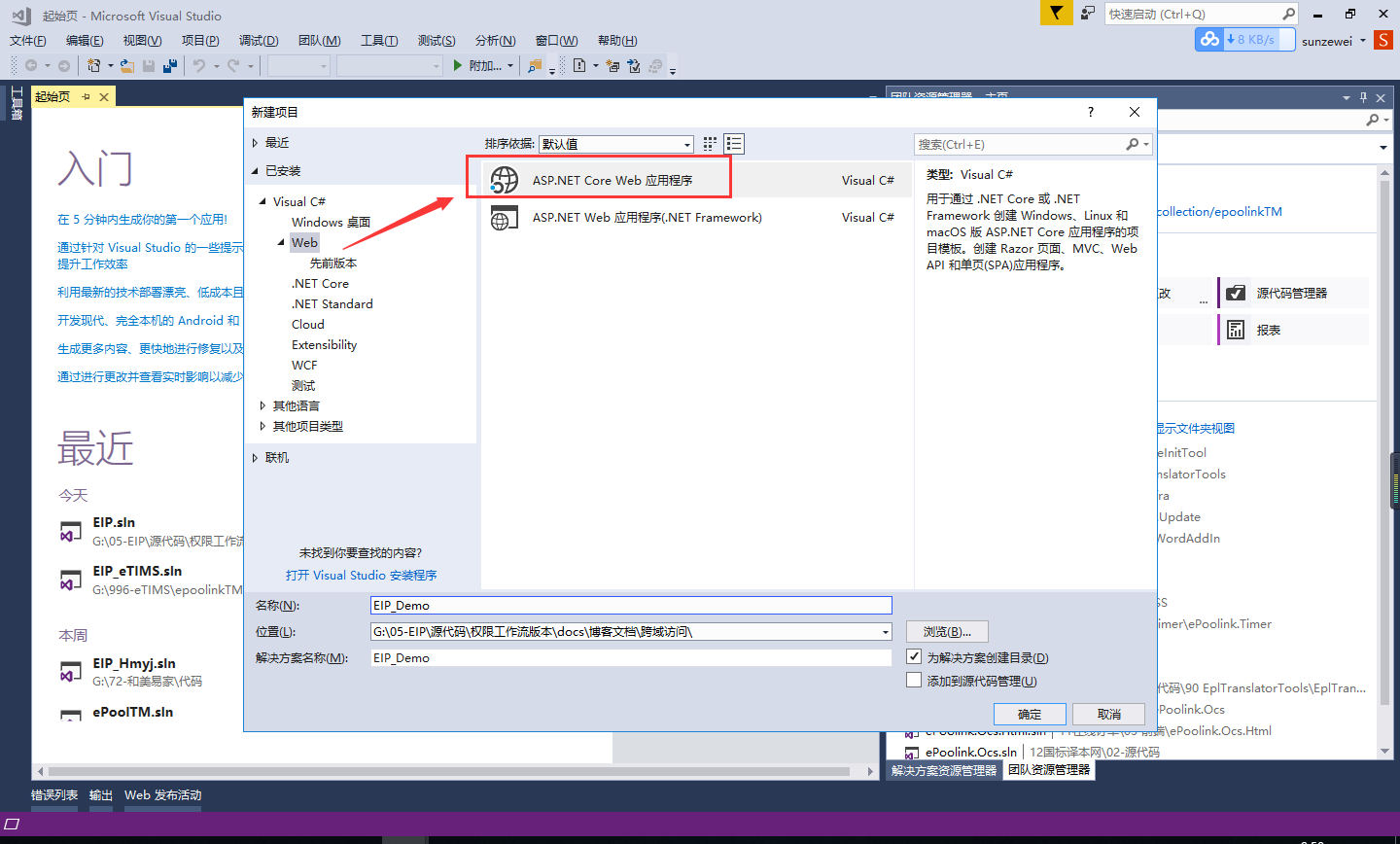
Task: Click the navigate backward toolbar icon
Action: click(31, 66)
